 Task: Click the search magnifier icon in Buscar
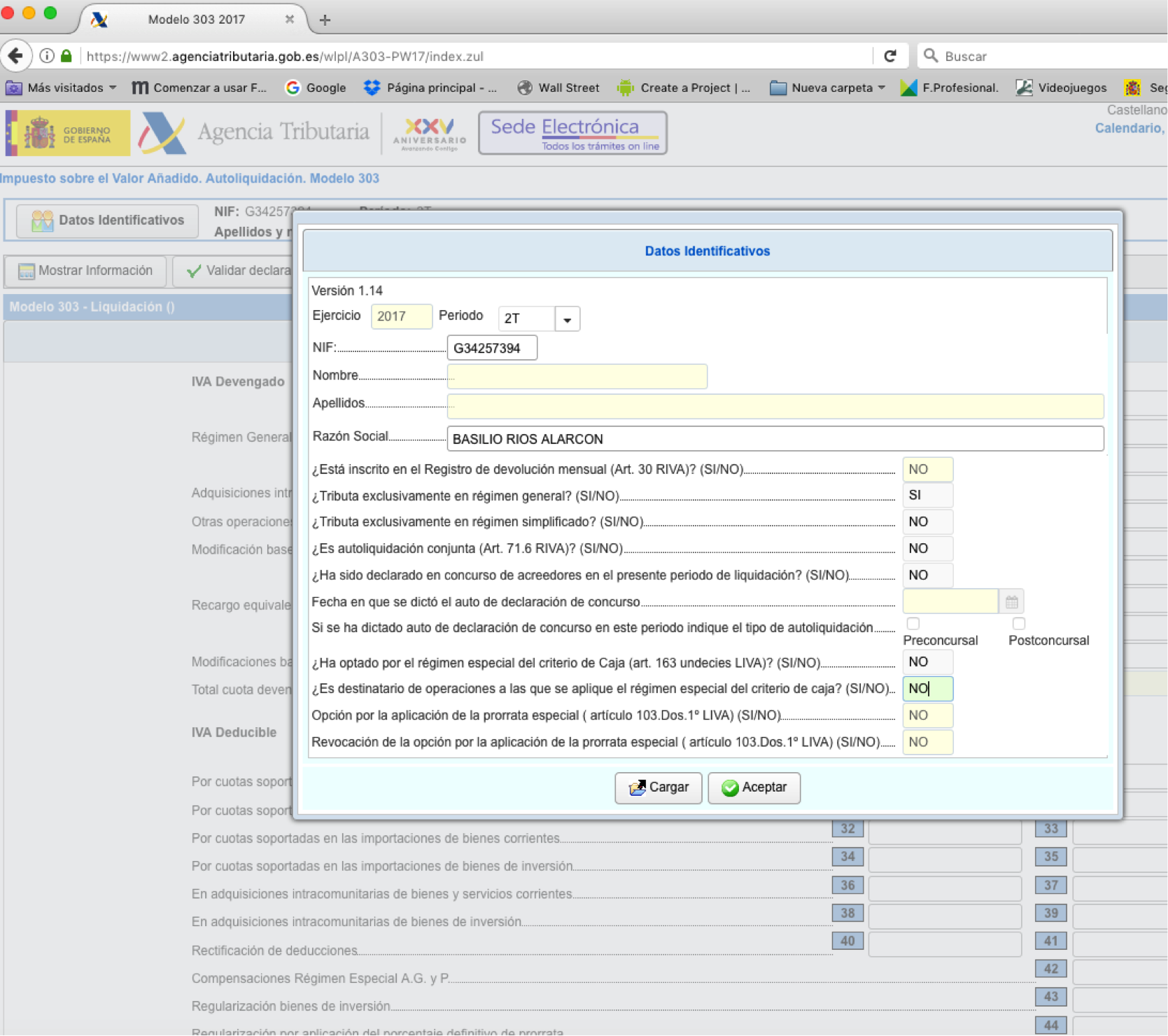(x=931, y=55)
